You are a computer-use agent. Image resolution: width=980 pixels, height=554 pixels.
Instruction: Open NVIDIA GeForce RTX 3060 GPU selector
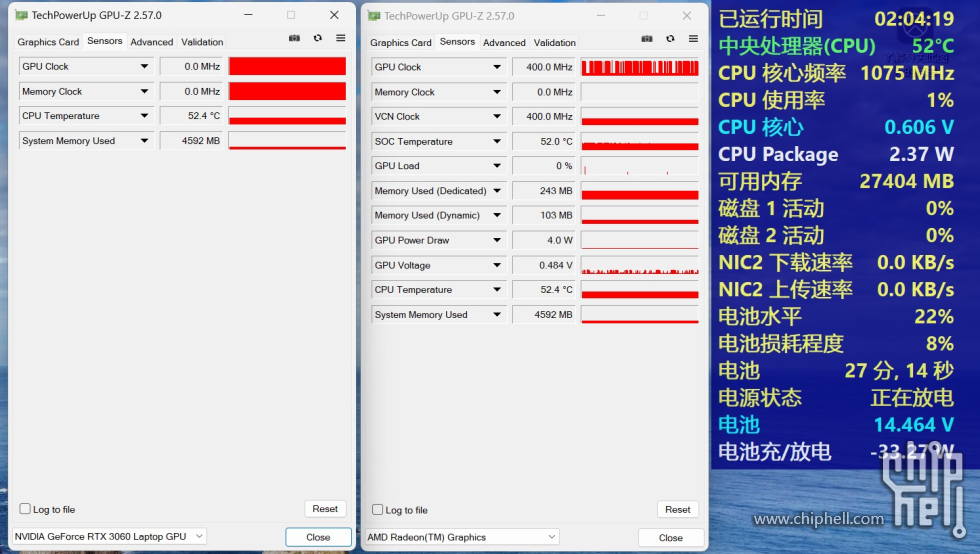[x=109, y=536]
